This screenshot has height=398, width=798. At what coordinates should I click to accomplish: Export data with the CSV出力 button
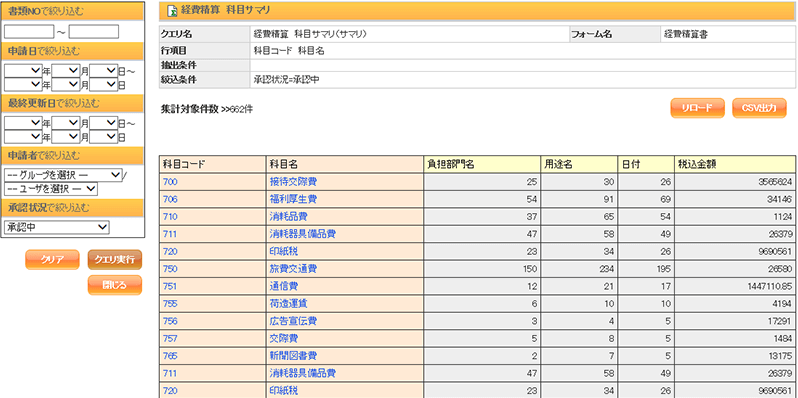(759, 108)
